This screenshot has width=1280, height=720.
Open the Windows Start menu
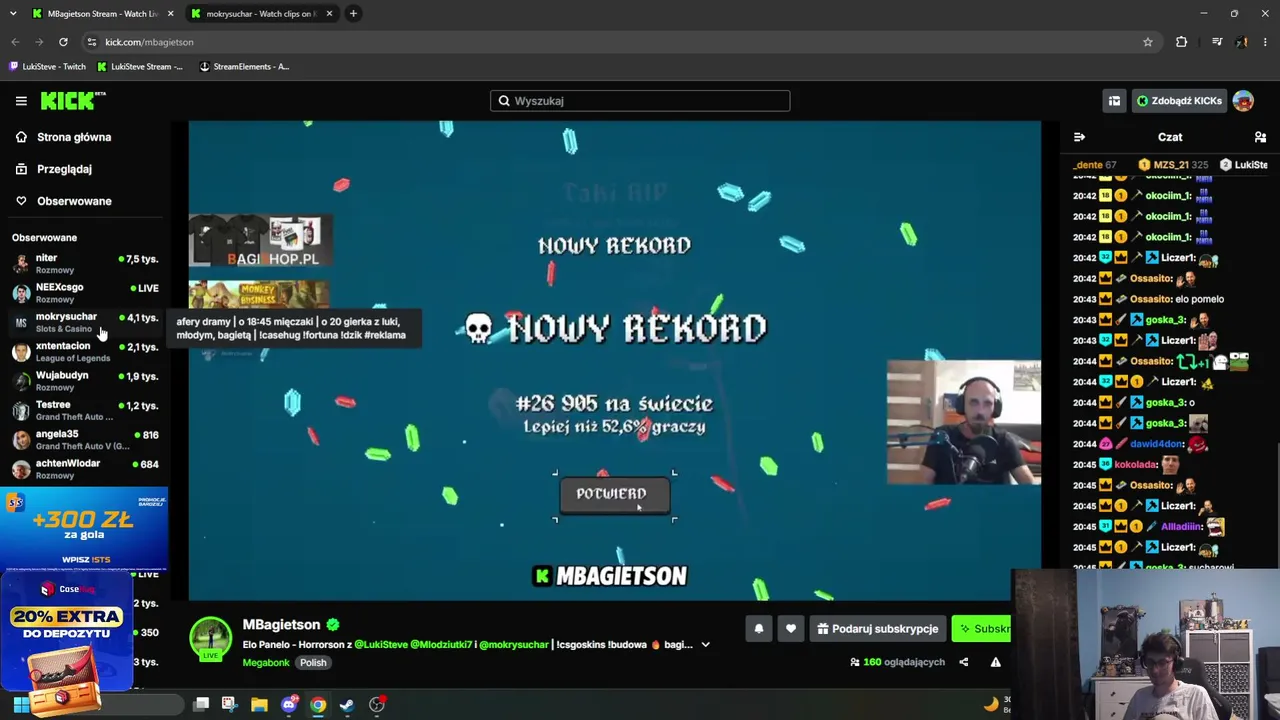pyautogui.click(x=21, y=705)
